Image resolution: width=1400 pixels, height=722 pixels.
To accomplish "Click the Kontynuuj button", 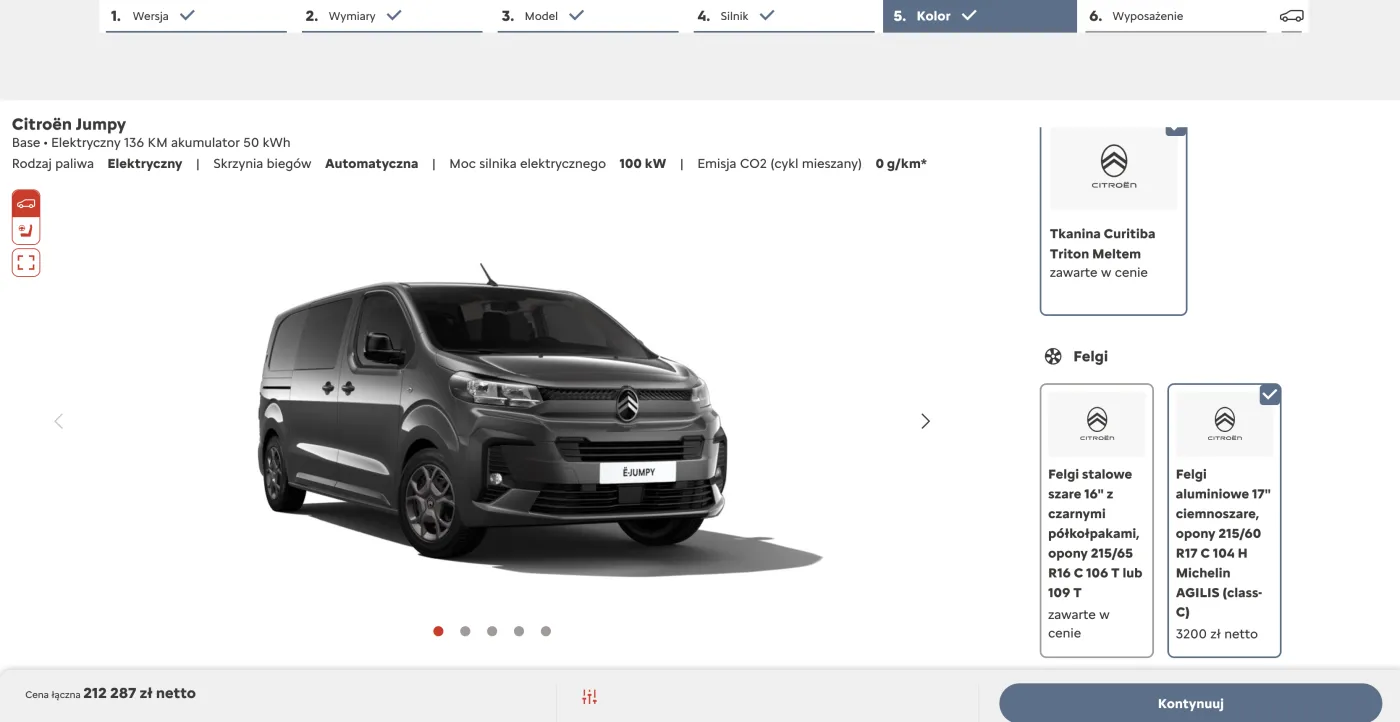I will pos(1190,703).
